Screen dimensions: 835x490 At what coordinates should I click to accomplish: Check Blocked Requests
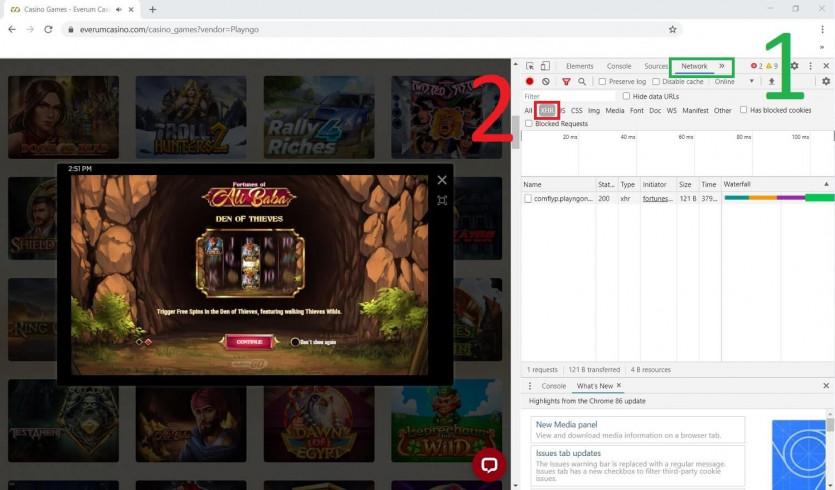tap(529, 124)
